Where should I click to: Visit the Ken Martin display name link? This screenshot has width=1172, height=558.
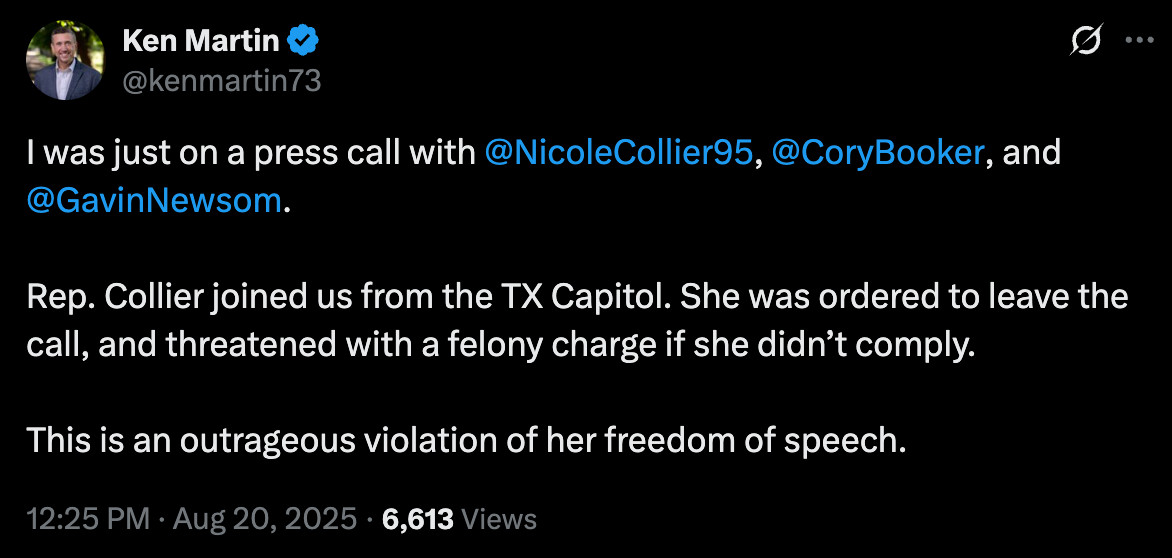click(200, 40)
